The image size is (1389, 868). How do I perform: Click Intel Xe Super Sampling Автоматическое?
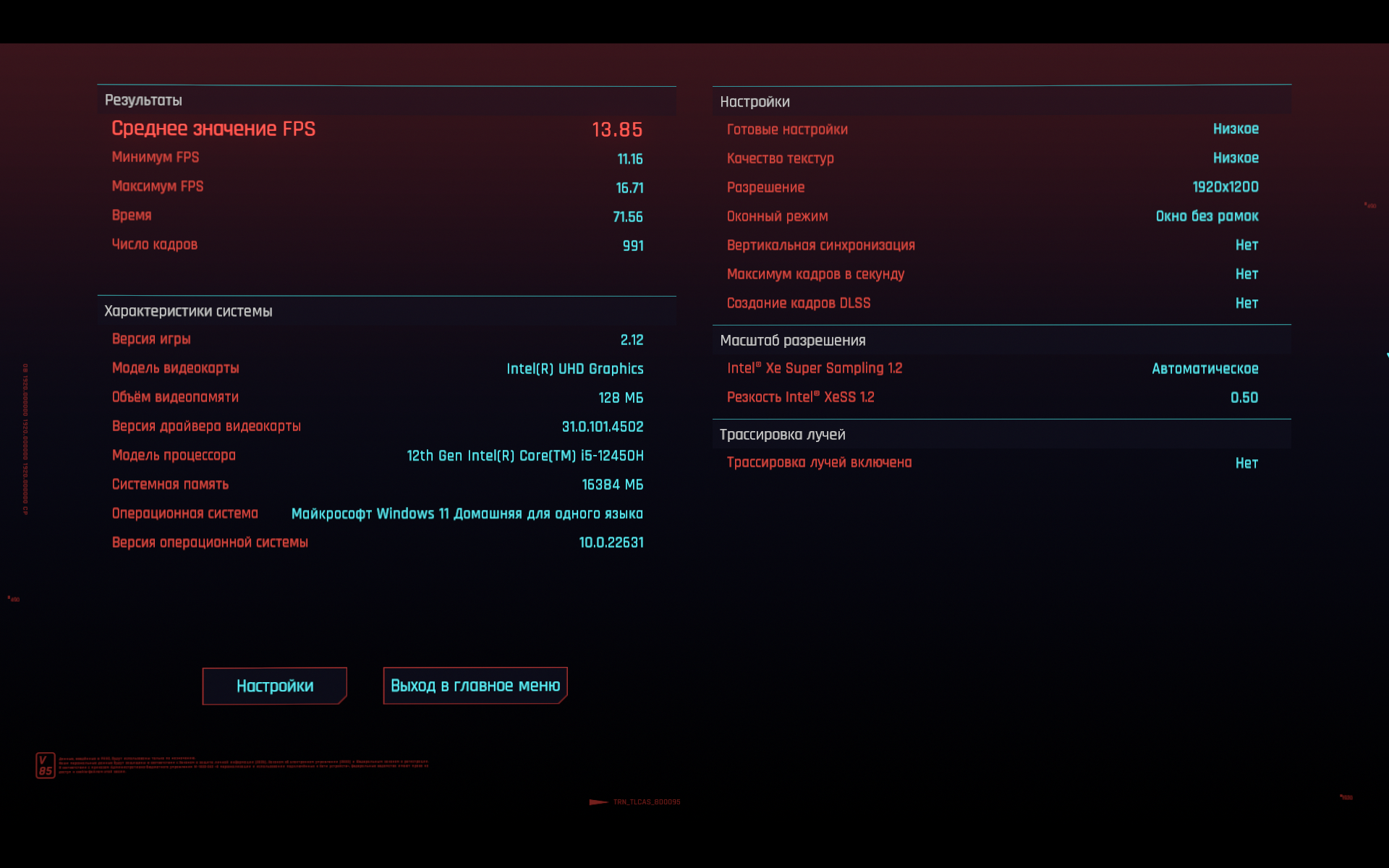1205,369
